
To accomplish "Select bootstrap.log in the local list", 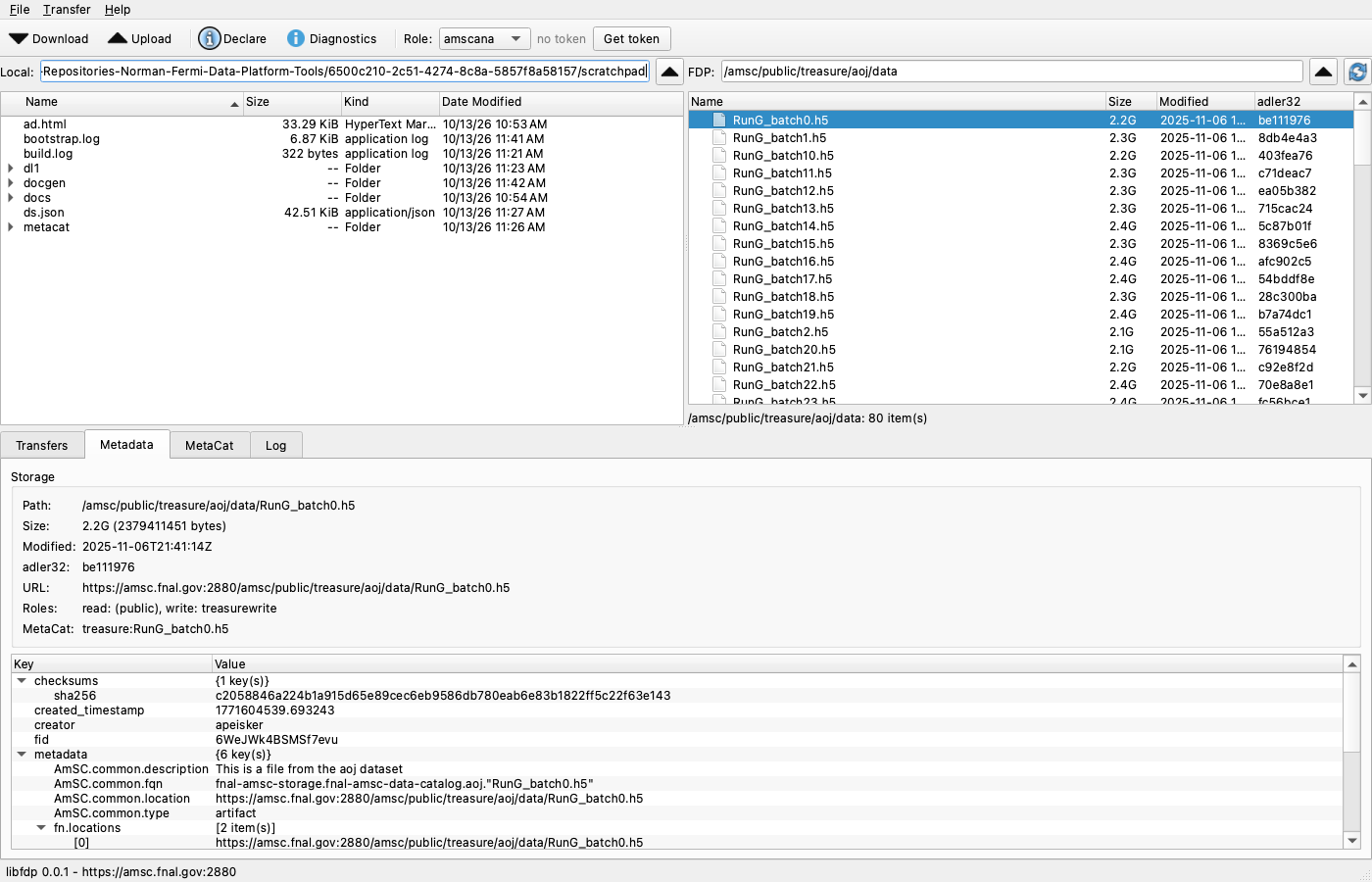I will (62, 139).
